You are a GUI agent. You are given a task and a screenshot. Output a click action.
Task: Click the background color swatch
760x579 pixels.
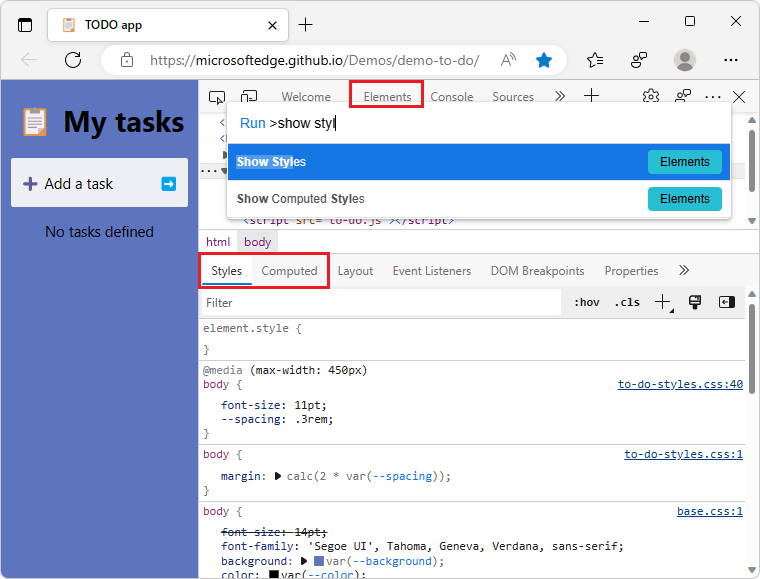319,561
